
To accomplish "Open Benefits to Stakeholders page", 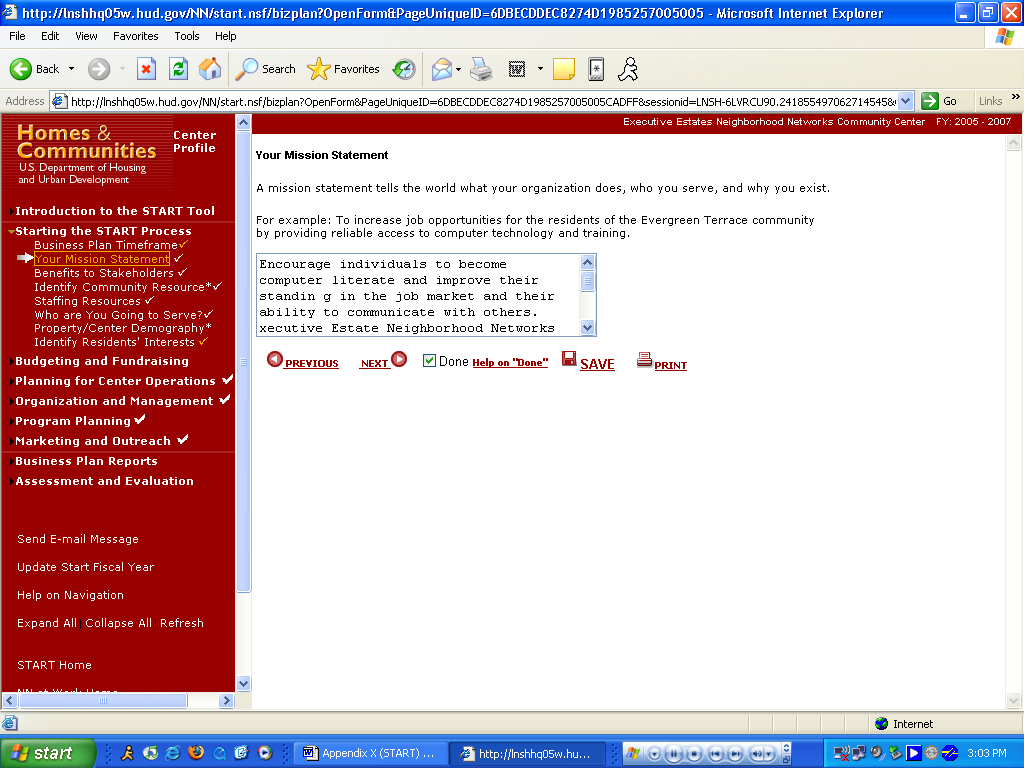I will tap(104, 273).
